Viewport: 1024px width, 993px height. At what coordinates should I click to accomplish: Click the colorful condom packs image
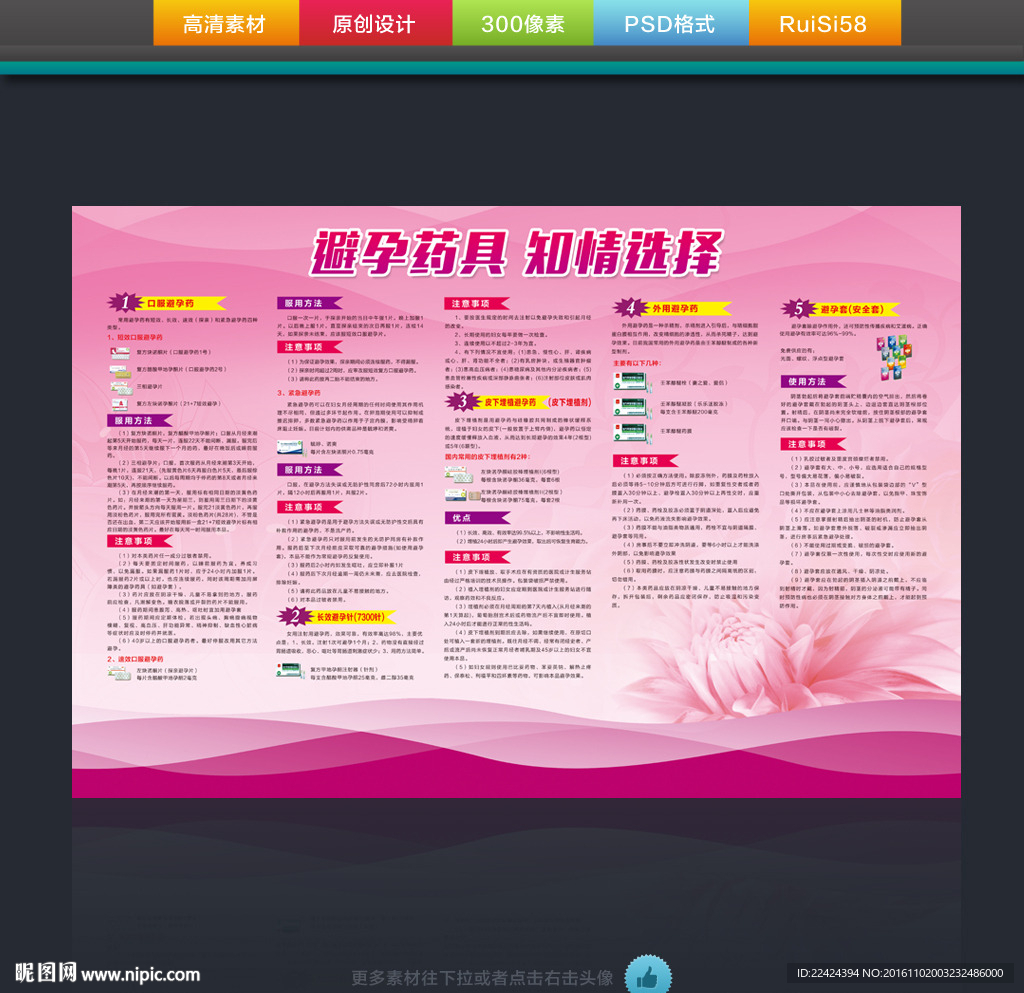(x=893, y=357)
